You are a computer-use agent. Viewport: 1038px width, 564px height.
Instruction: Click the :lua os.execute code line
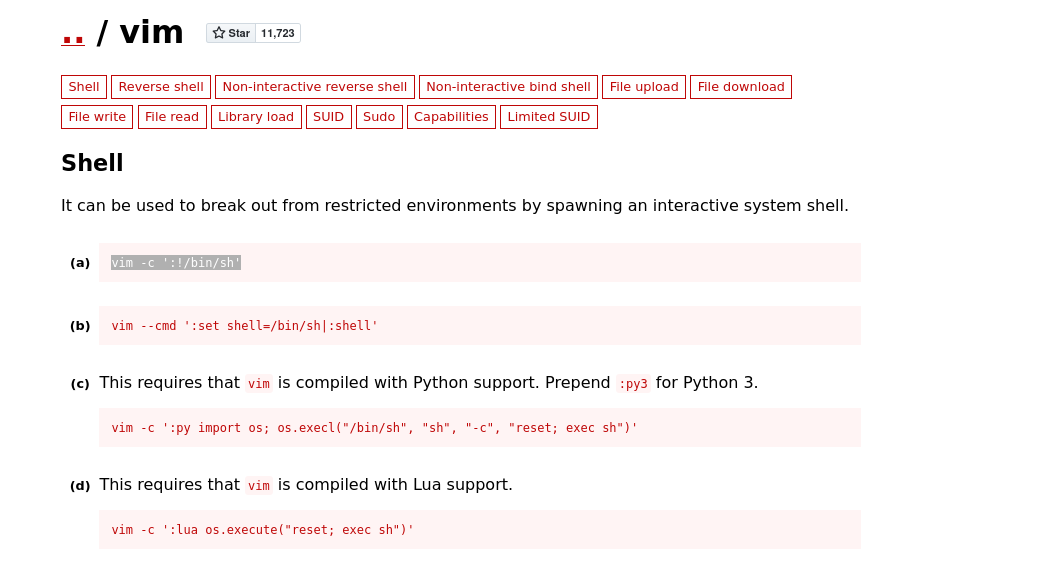click(x=262, y=530)
